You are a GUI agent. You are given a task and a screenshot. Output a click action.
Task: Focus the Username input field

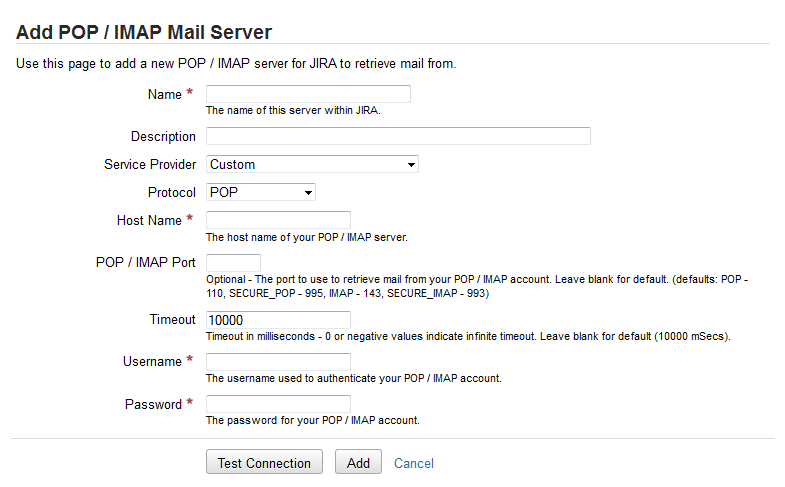tap(278, 361)
